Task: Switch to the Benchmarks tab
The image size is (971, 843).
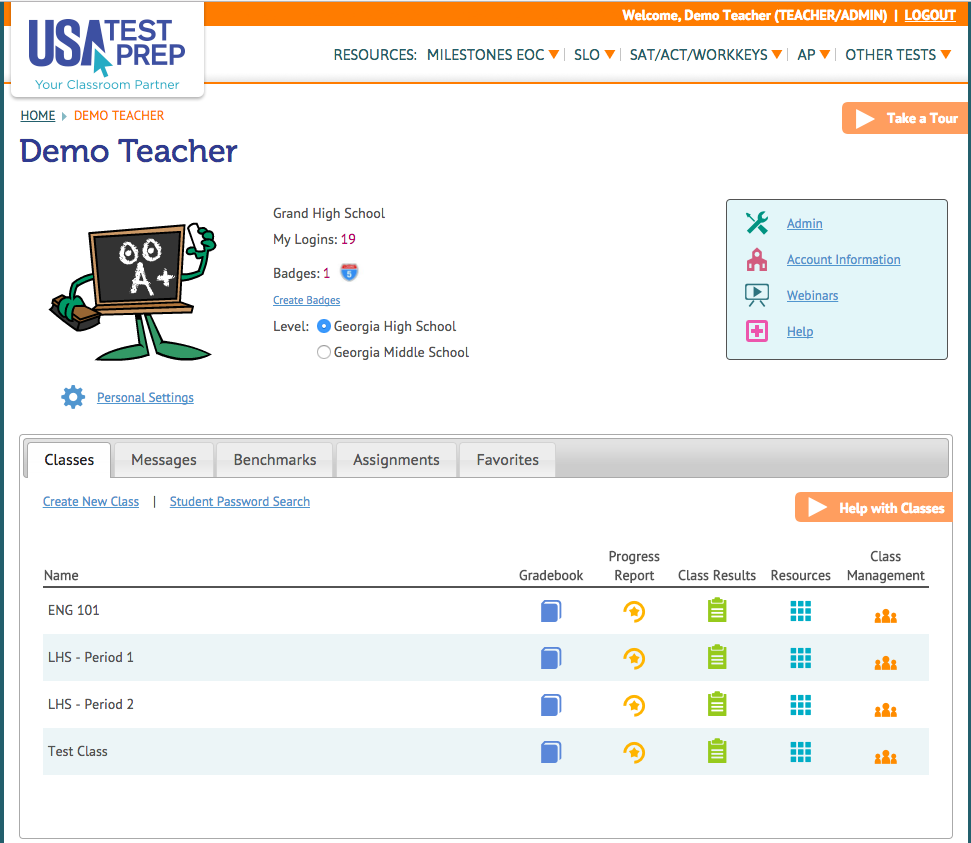Action: coord(274,460)
